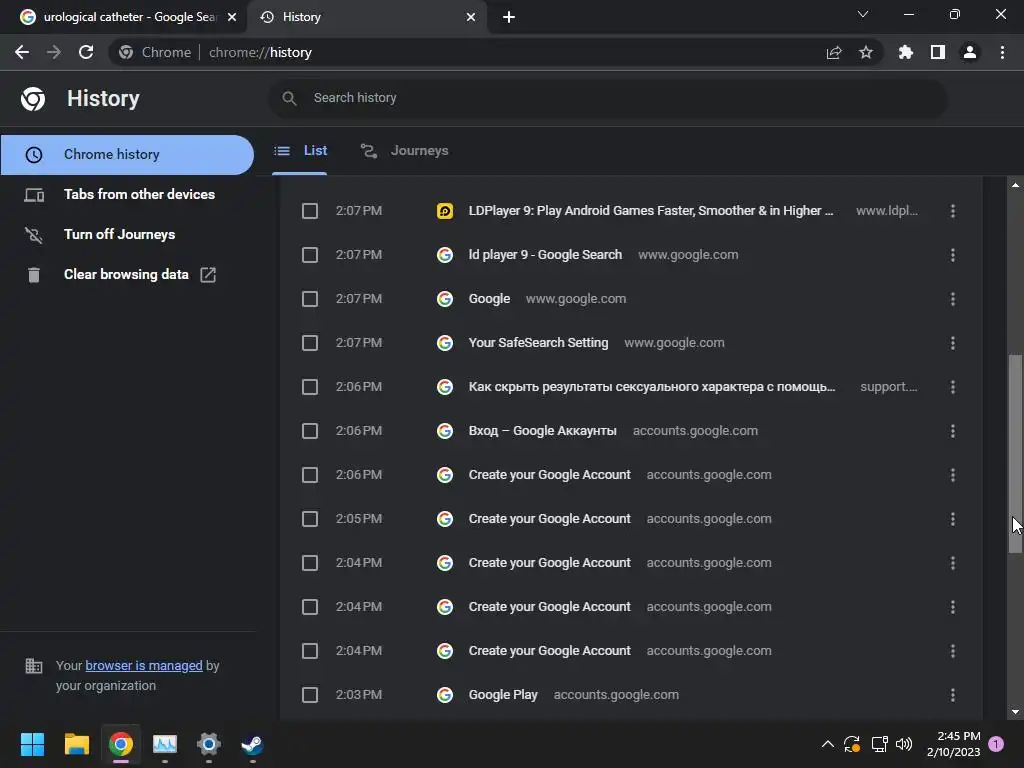This screenshot has width=1024, height=768.
Task: Open actions menu for Как скрыть результаты entry
Action: [953, 387]
